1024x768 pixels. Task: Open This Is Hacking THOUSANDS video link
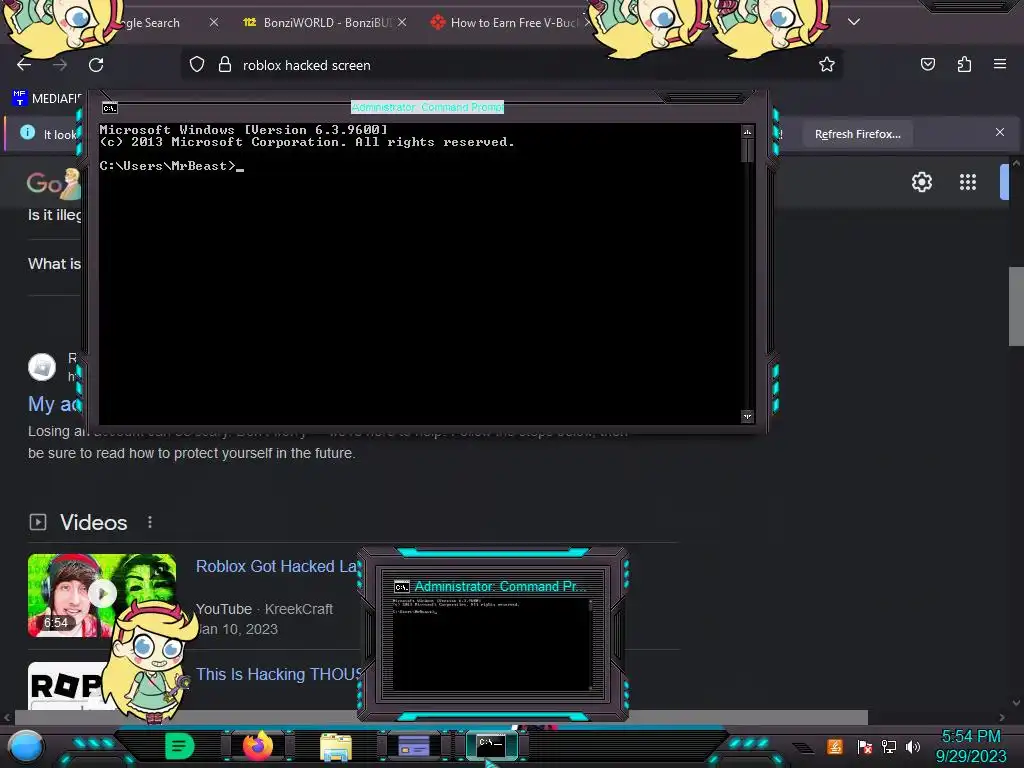[x=279, y=674]
